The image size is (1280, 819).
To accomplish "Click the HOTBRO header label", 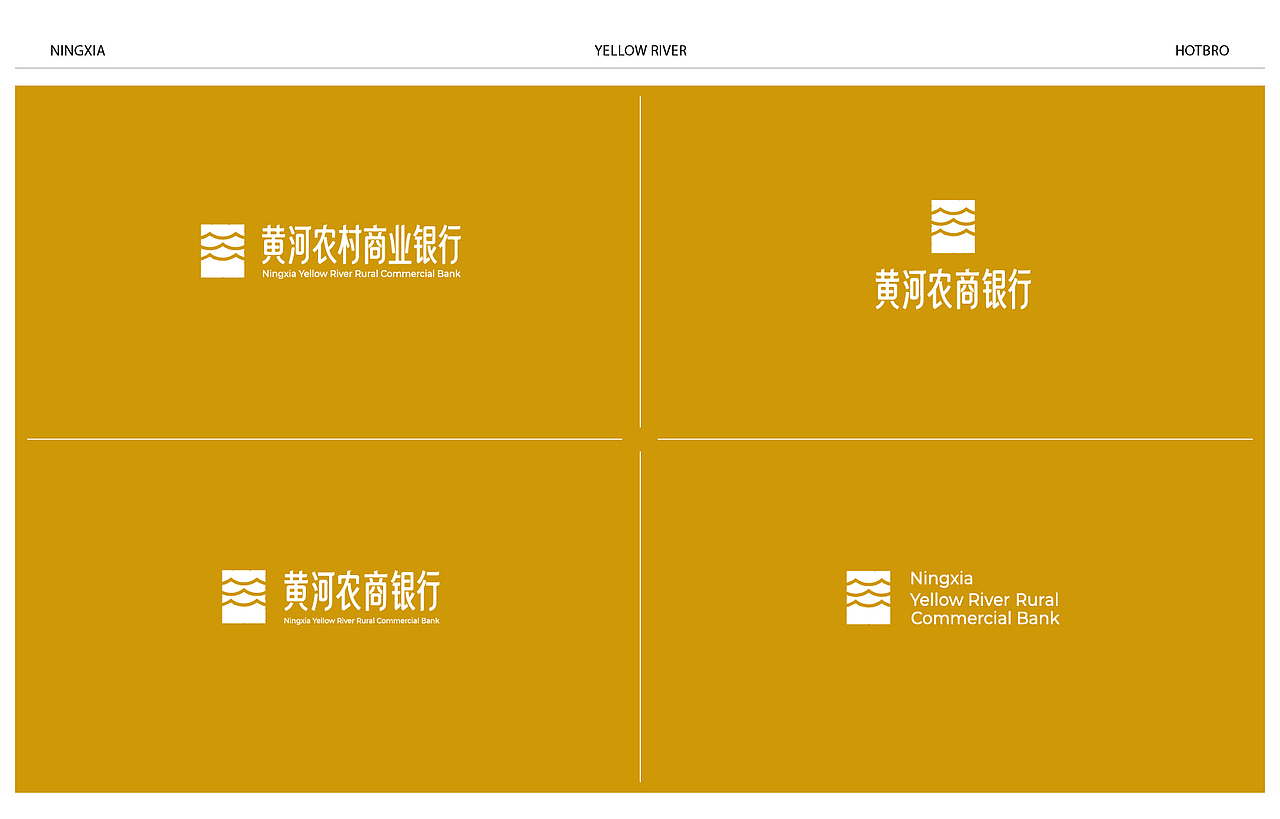I will coord(1202,50).
